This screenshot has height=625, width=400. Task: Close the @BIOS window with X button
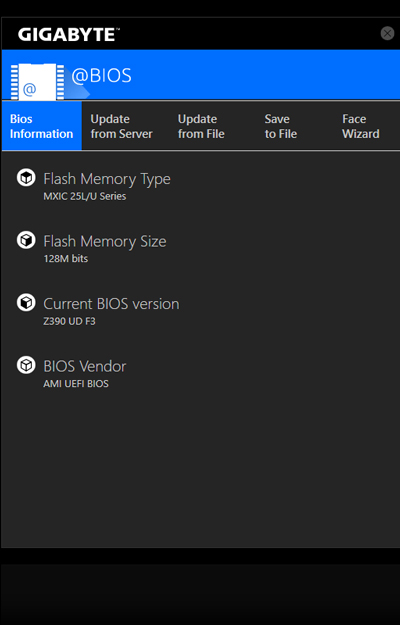[387, 33]
